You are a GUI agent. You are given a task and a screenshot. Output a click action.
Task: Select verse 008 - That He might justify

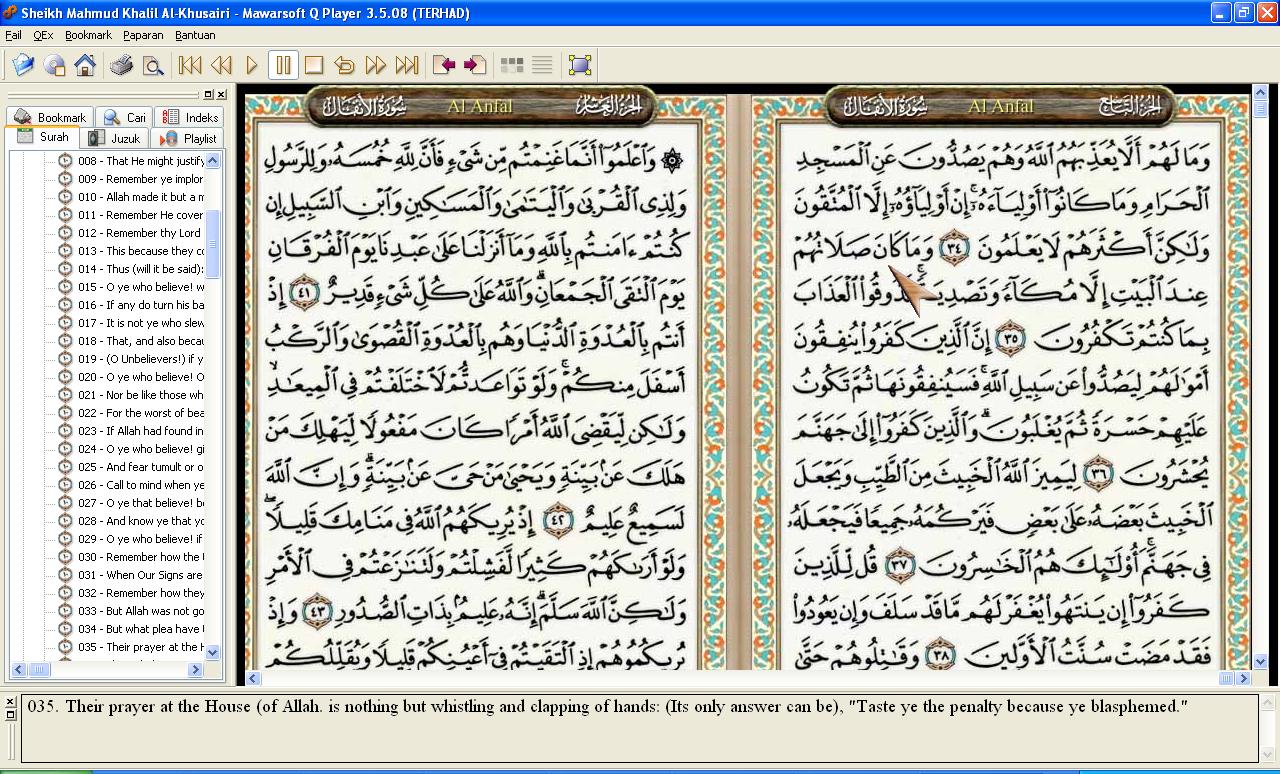click(x=140, y=161)
